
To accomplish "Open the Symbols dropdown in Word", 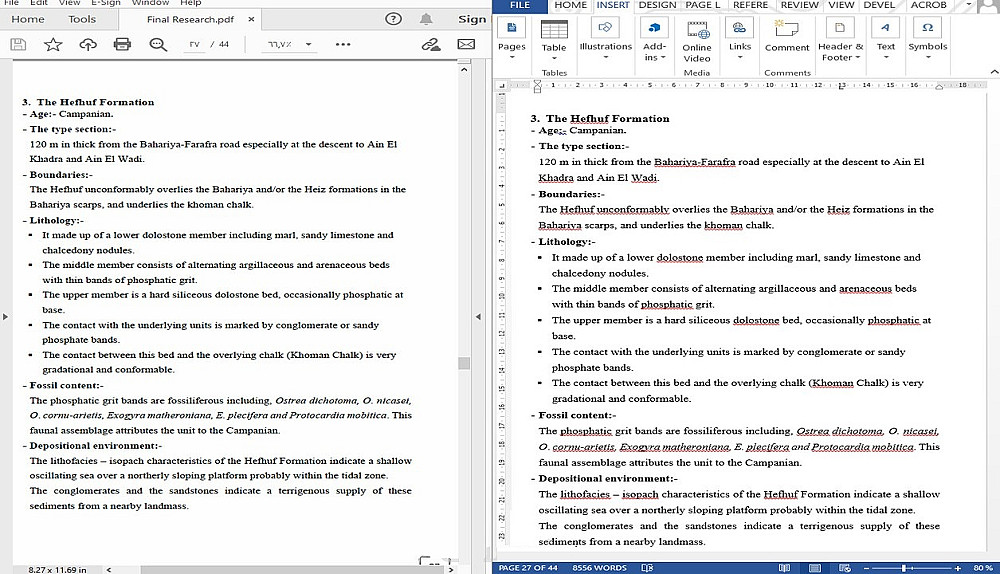I will pyautogui.click(x=928, y=38).
